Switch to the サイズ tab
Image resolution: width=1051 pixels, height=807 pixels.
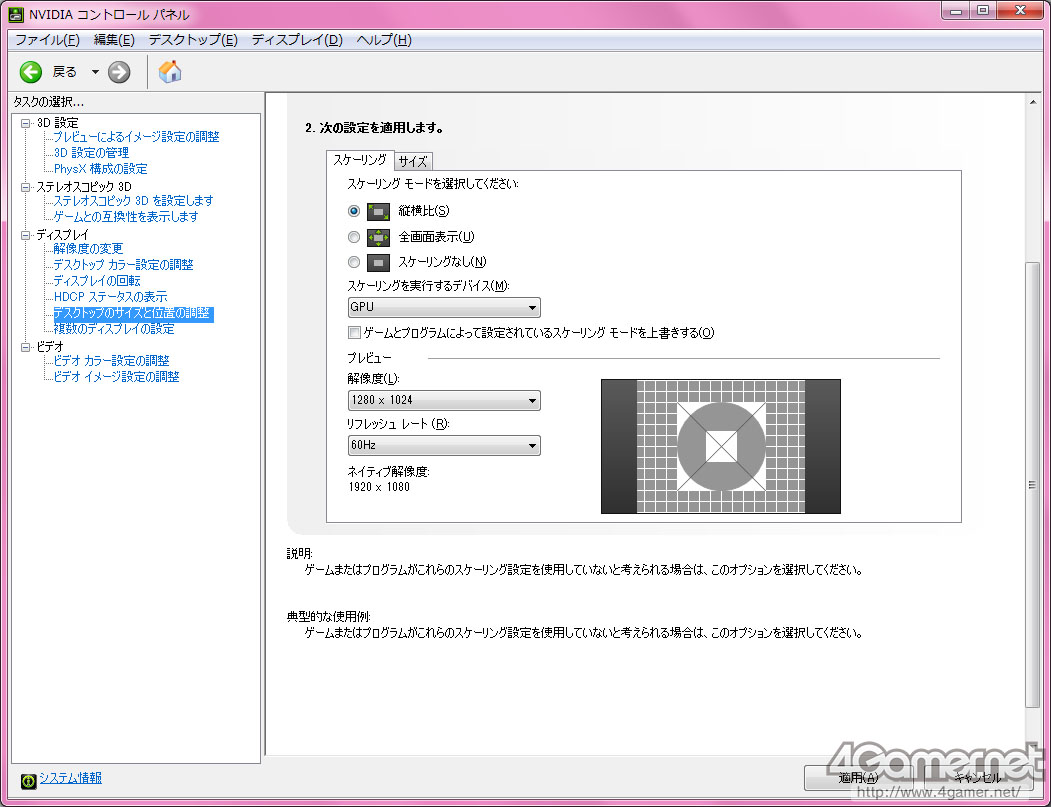(413, 162)
